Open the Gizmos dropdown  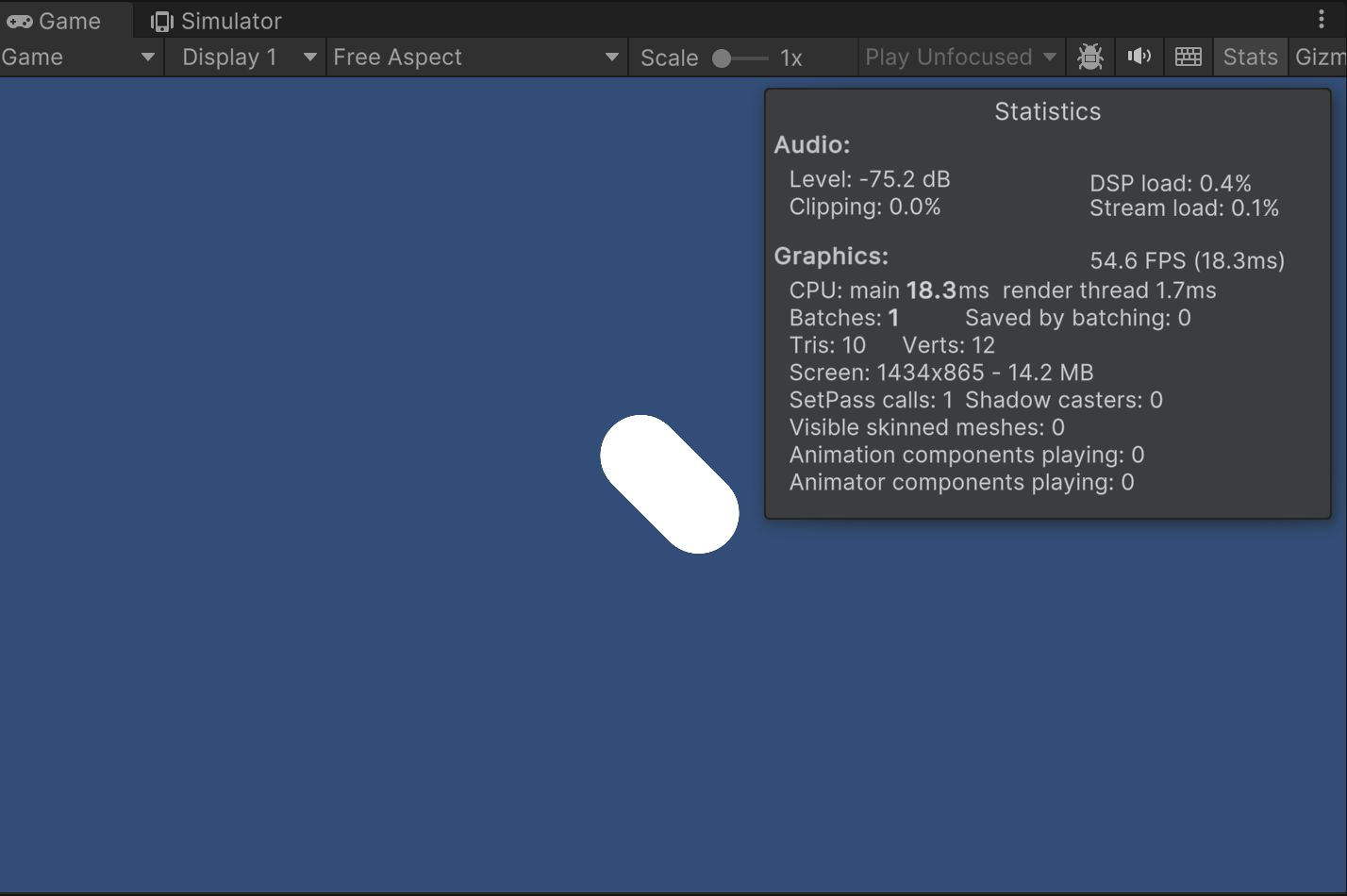1321,57
